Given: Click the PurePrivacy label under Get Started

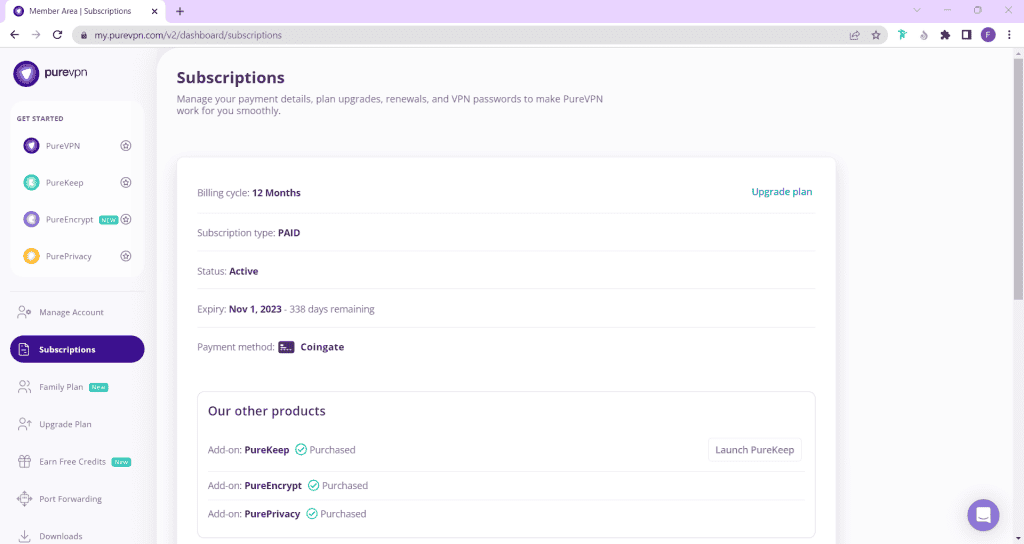Looking at the screenshot, I should tap(69, 256).
